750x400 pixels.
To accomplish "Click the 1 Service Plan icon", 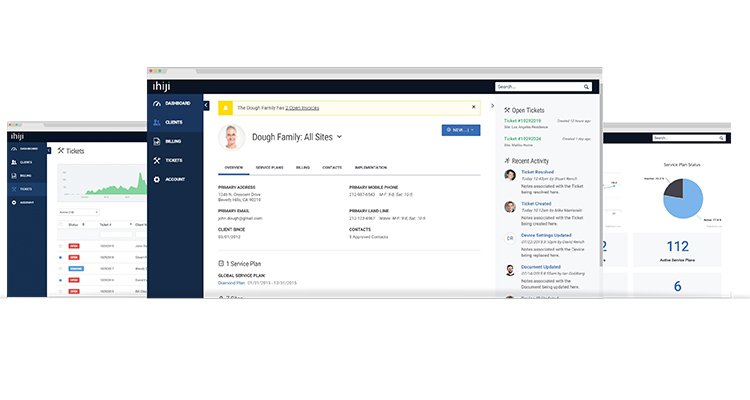I will click(x=221, y=264).
